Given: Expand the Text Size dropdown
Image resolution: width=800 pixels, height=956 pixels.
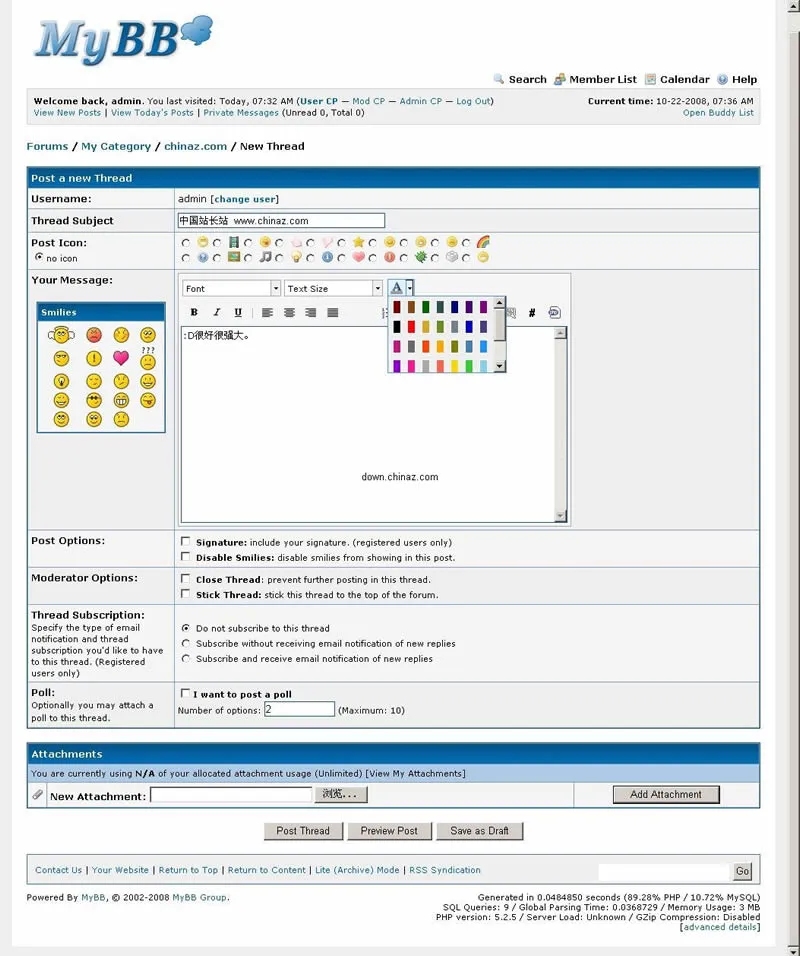Looking at the screenshot, I should click(x=333, y=288).
